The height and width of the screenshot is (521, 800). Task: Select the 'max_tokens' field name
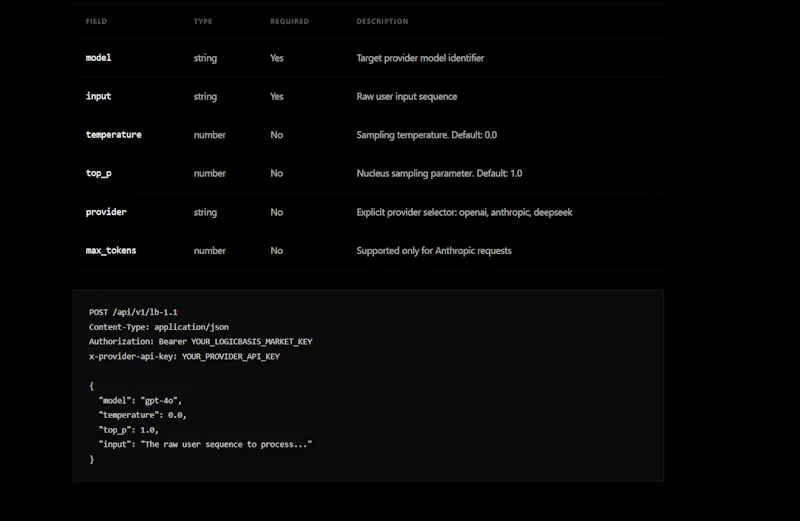pyautogui.click(x=111, y=251)
